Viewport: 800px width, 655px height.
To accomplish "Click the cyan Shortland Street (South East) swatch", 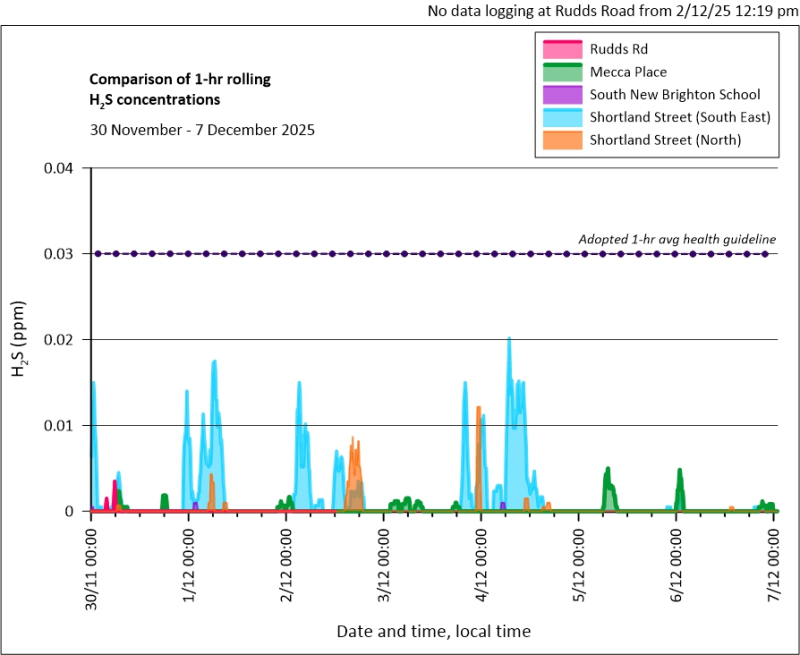I will point(562,117).
